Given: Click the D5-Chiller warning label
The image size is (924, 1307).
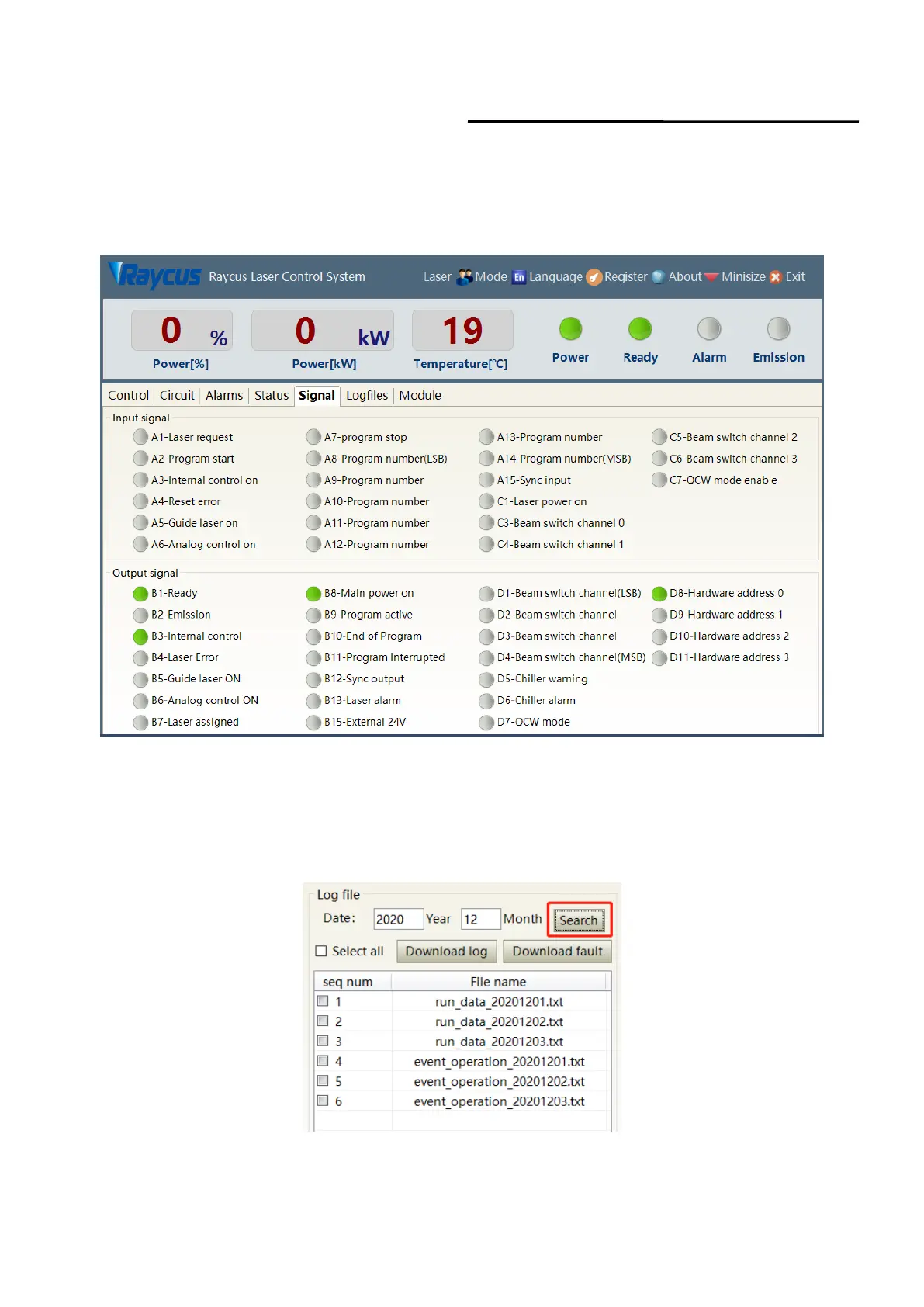Looking at the screenshot, I should pyautogui.click(x=542, y=679).
